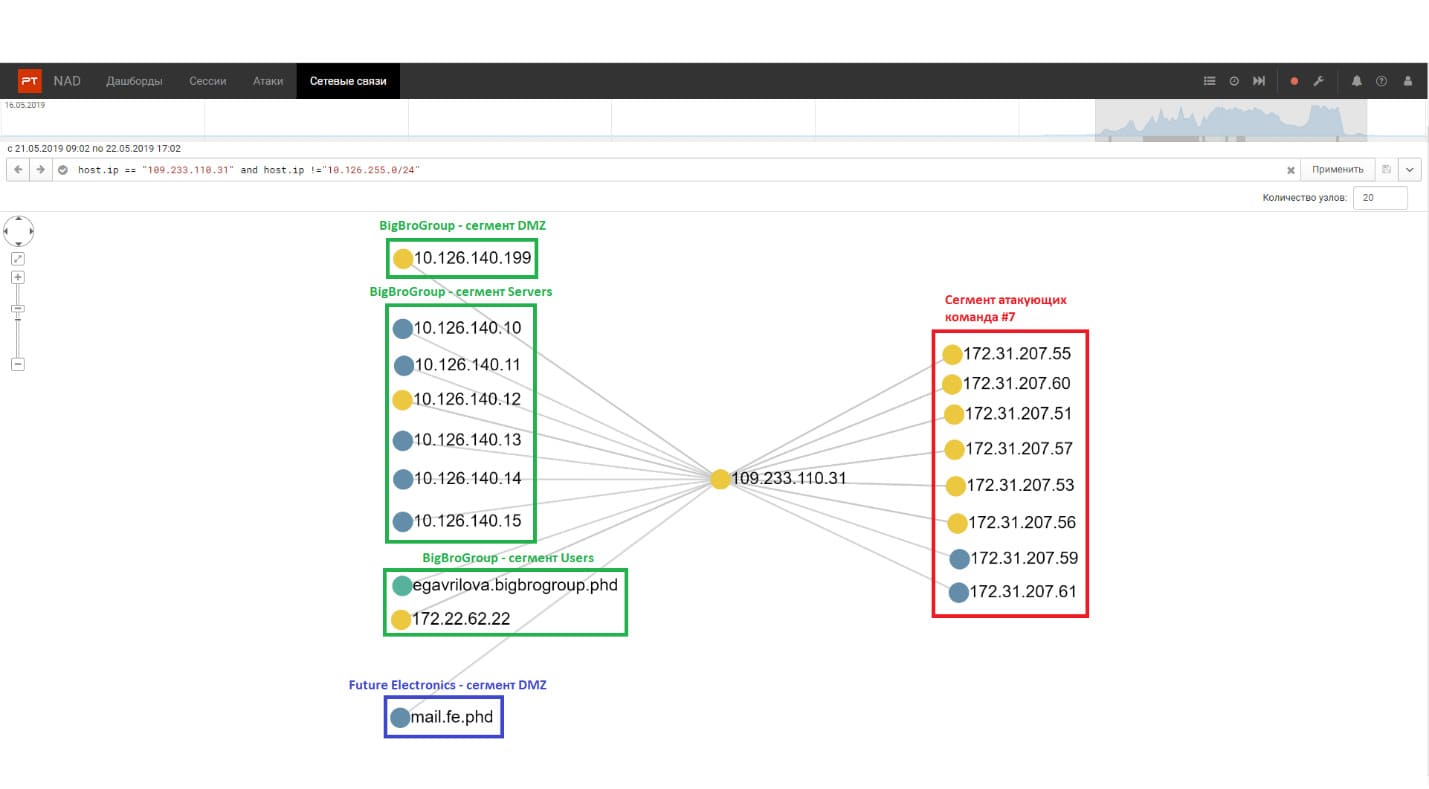Screen dimensions: 1429x789
Task: Select the central node 109.233.110.31
Action: click(720, 479)
